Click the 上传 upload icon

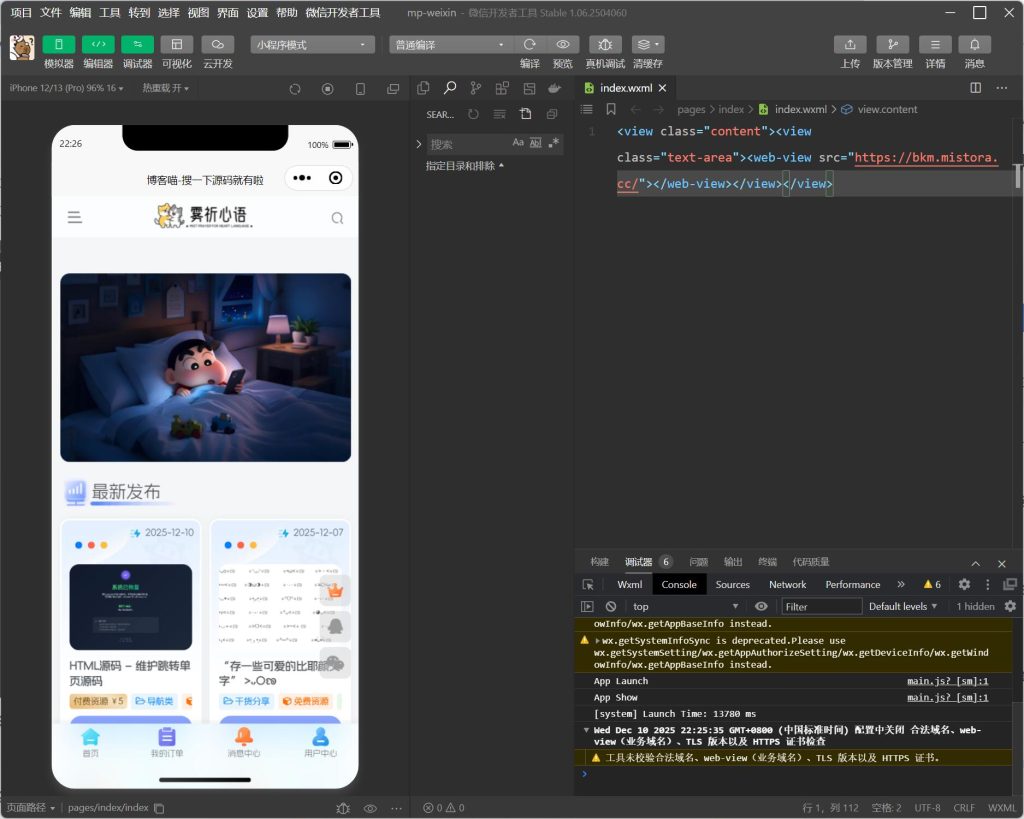[x=849, y=44]
